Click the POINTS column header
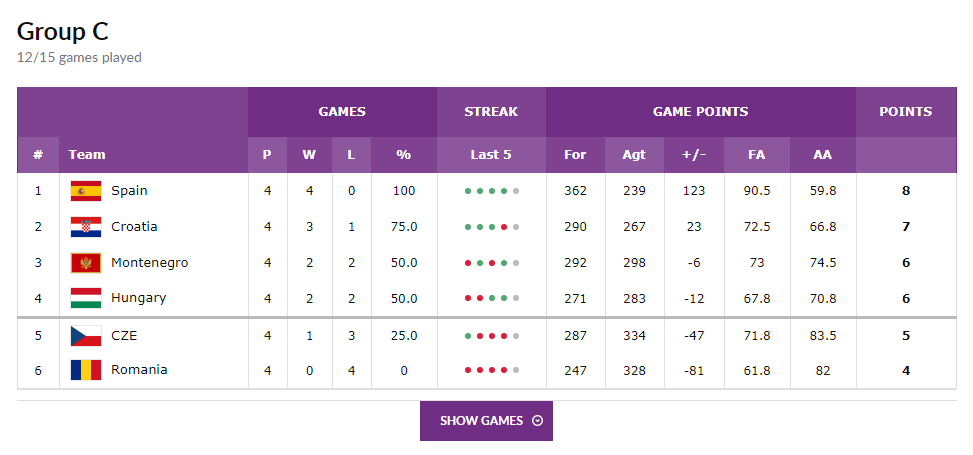 pyautogui.click(x=905, y=112)
